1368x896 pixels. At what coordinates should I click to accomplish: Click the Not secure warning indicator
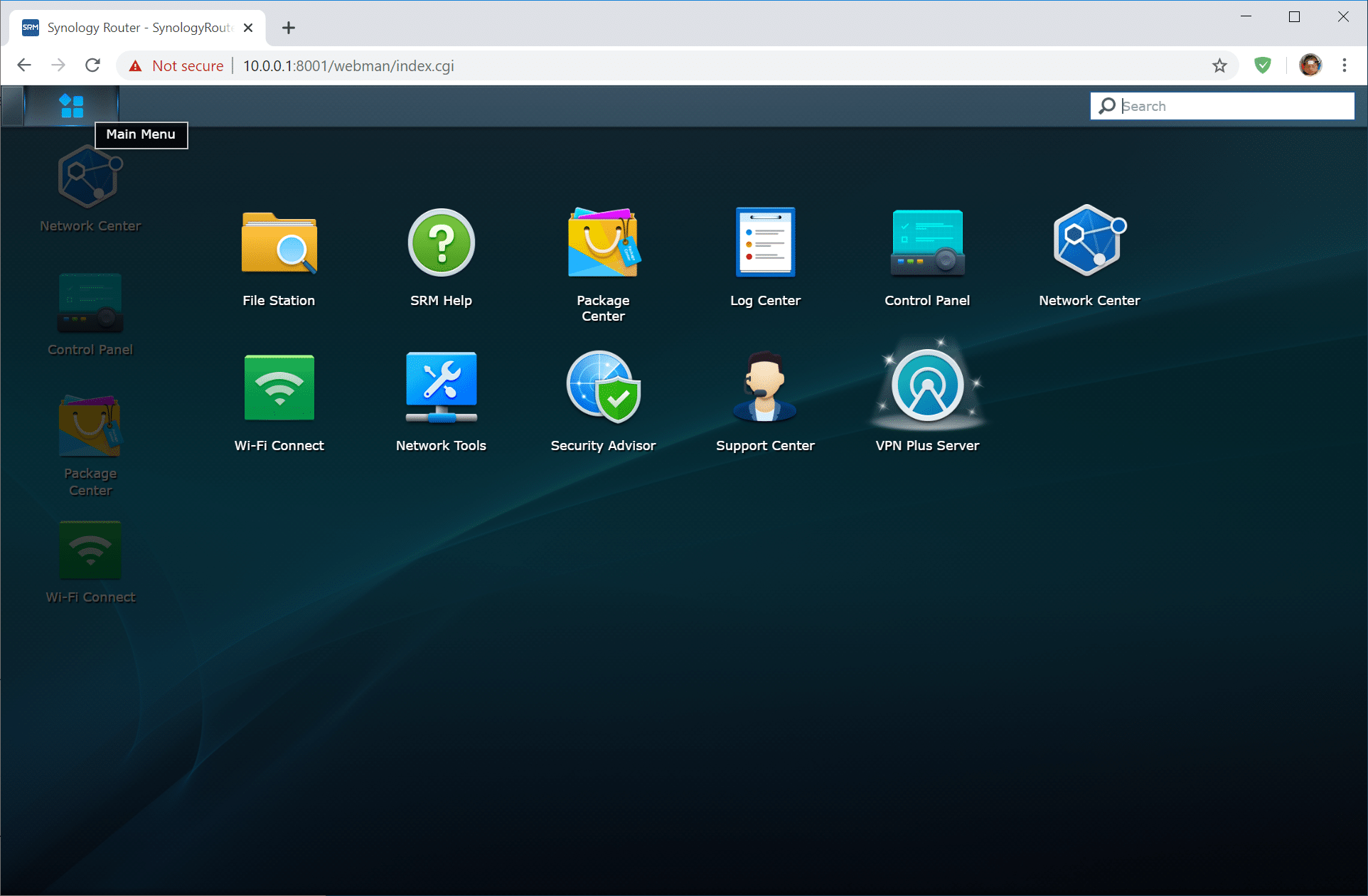176,65
